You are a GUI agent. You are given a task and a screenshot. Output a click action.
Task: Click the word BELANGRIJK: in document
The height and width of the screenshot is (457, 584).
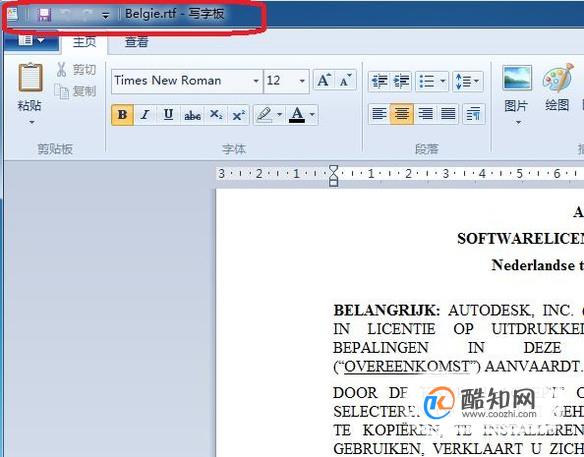[387, 310]
